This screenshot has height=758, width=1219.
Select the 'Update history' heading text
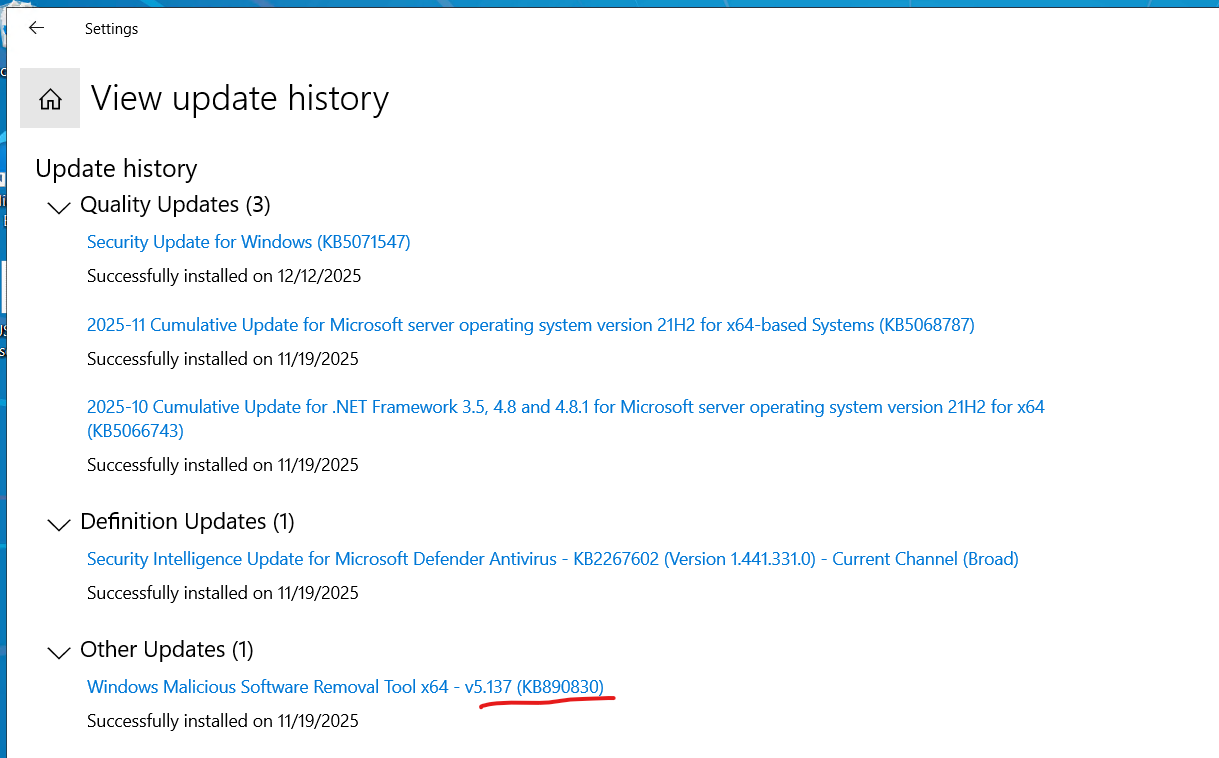click(116, 169)
